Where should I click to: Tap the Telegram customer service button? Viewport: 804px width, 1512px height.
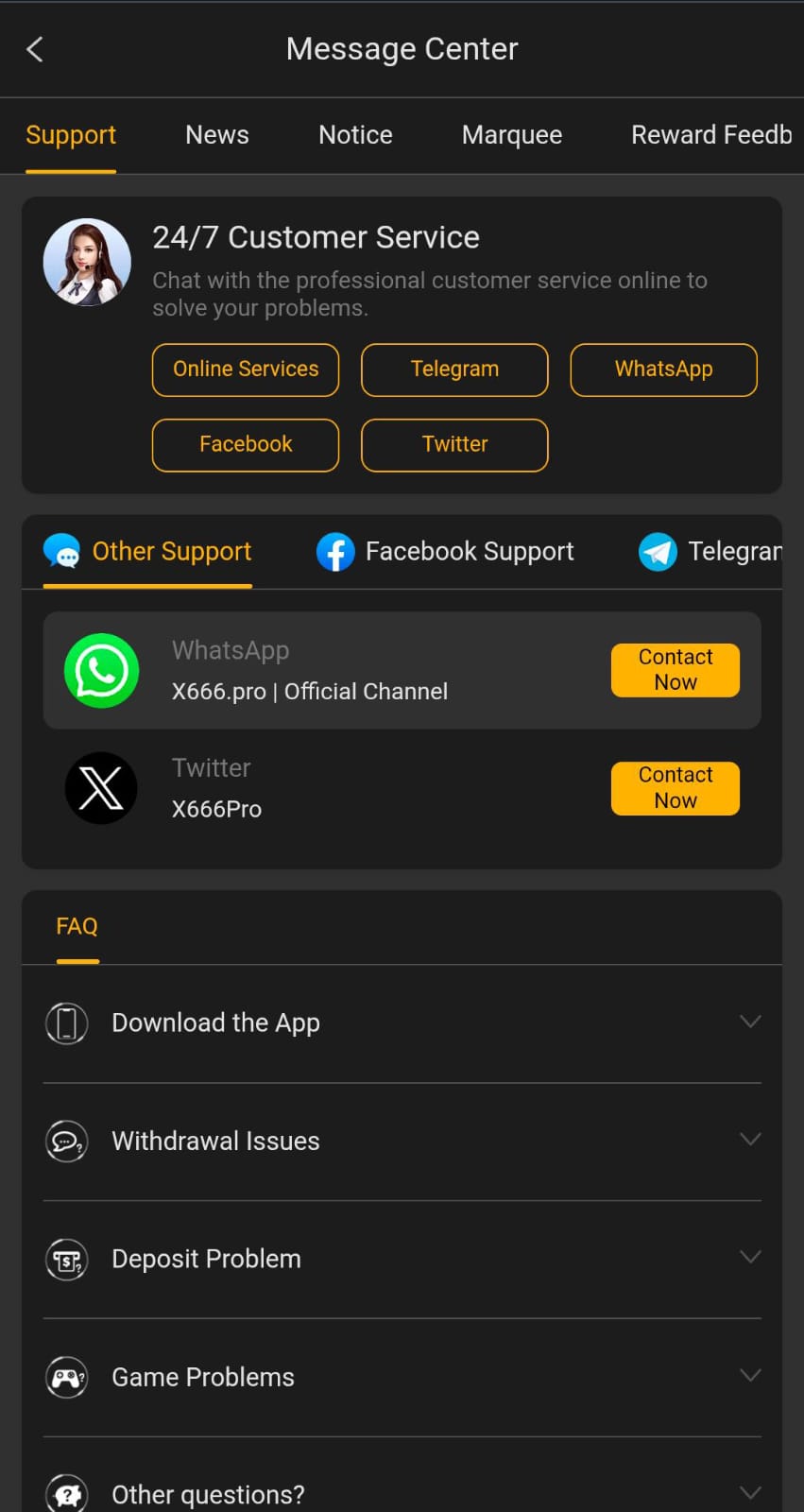[454, 369]
